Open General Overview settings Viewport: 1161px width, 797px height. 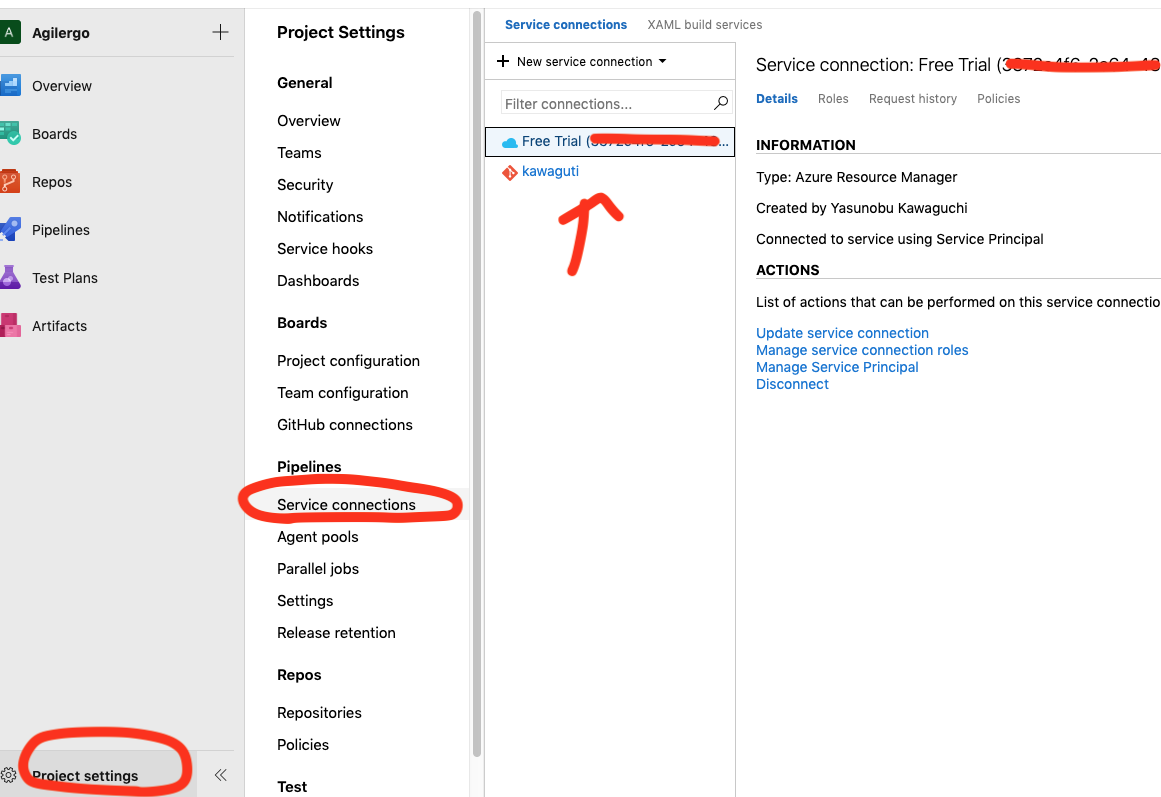click(x=309, y=121)
